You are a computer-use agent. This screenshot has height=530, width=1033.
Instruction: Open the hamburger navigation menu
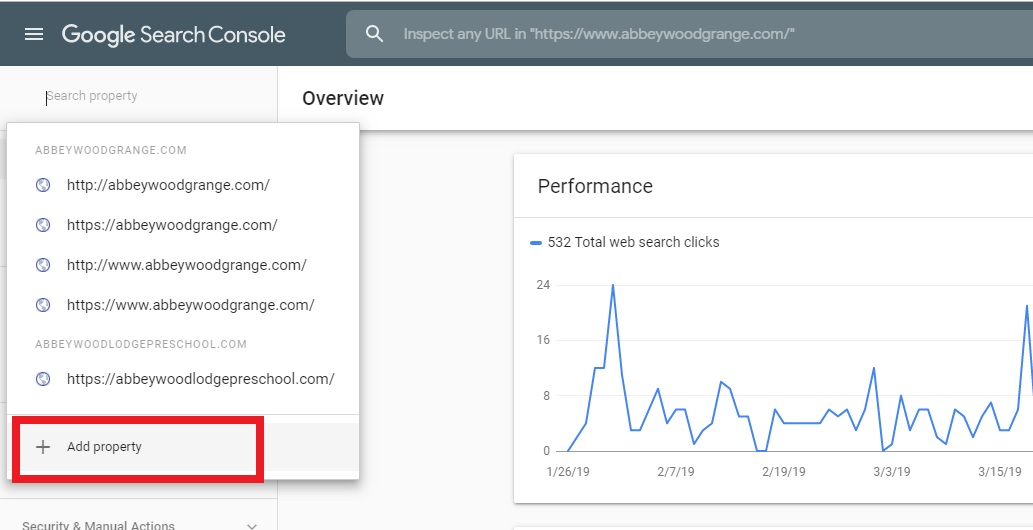pos(34,34)
